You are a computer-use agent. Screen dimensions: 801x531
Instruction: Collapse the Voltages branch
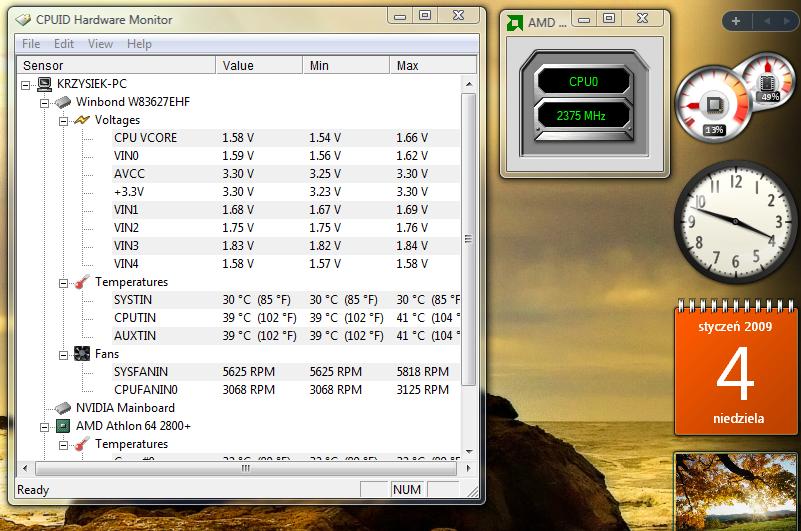coord(63,121)
